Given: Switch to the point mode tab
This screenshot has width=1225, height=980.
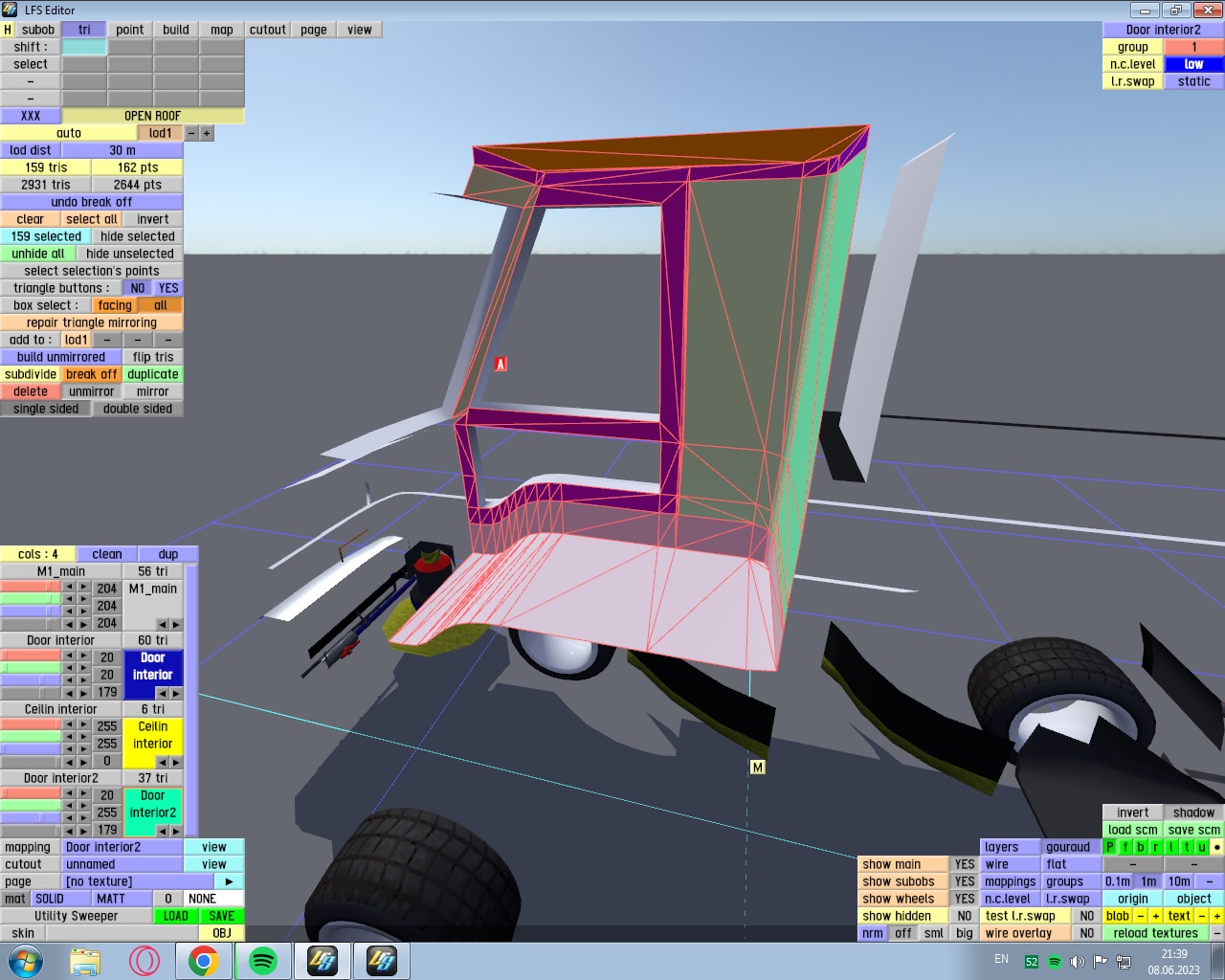Looking at the screenshot, I should click(x=130, y=30).
